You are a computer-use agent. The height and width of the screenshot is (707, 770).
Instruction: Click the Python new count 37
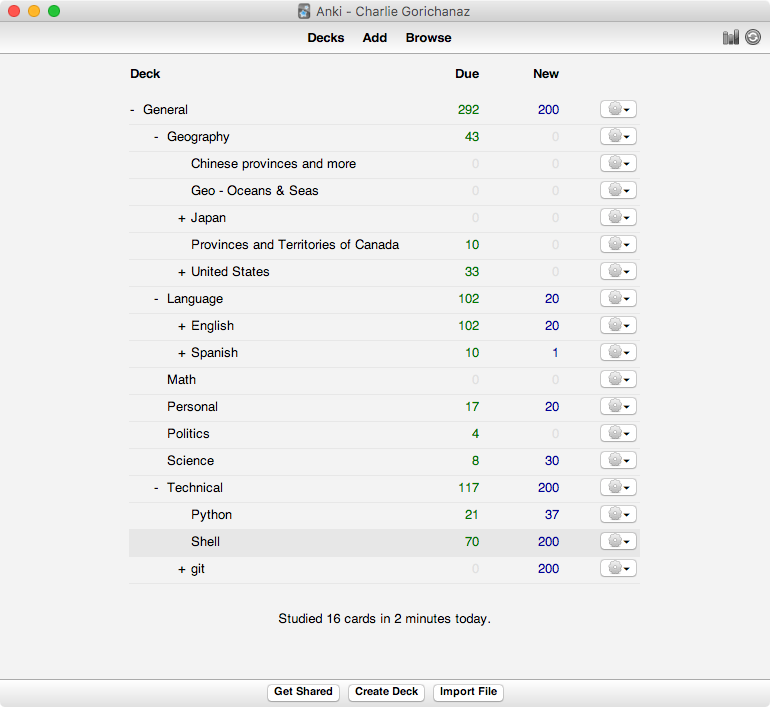[x=552, y=515]
